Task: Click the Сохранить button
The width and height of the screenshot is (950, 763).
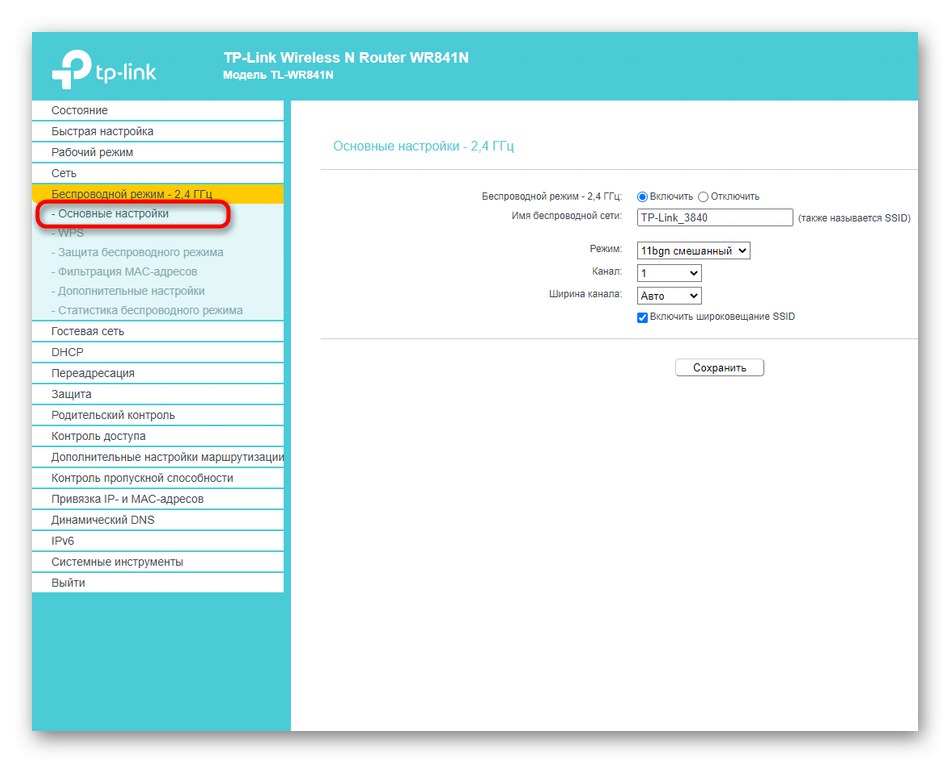Action: pyautogui.click(x=719, y=368)
